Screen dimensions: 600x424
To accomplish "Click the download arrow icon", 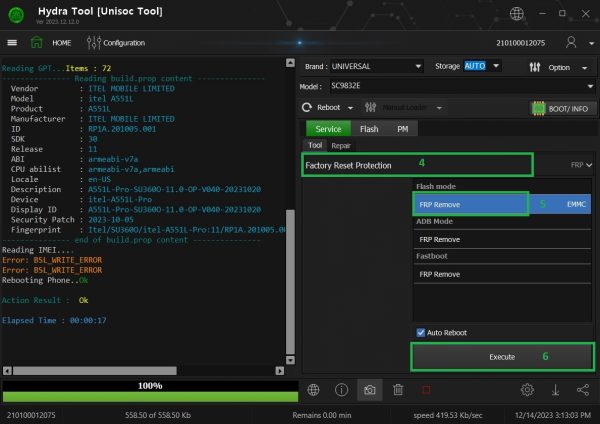I will click(555, 390).
